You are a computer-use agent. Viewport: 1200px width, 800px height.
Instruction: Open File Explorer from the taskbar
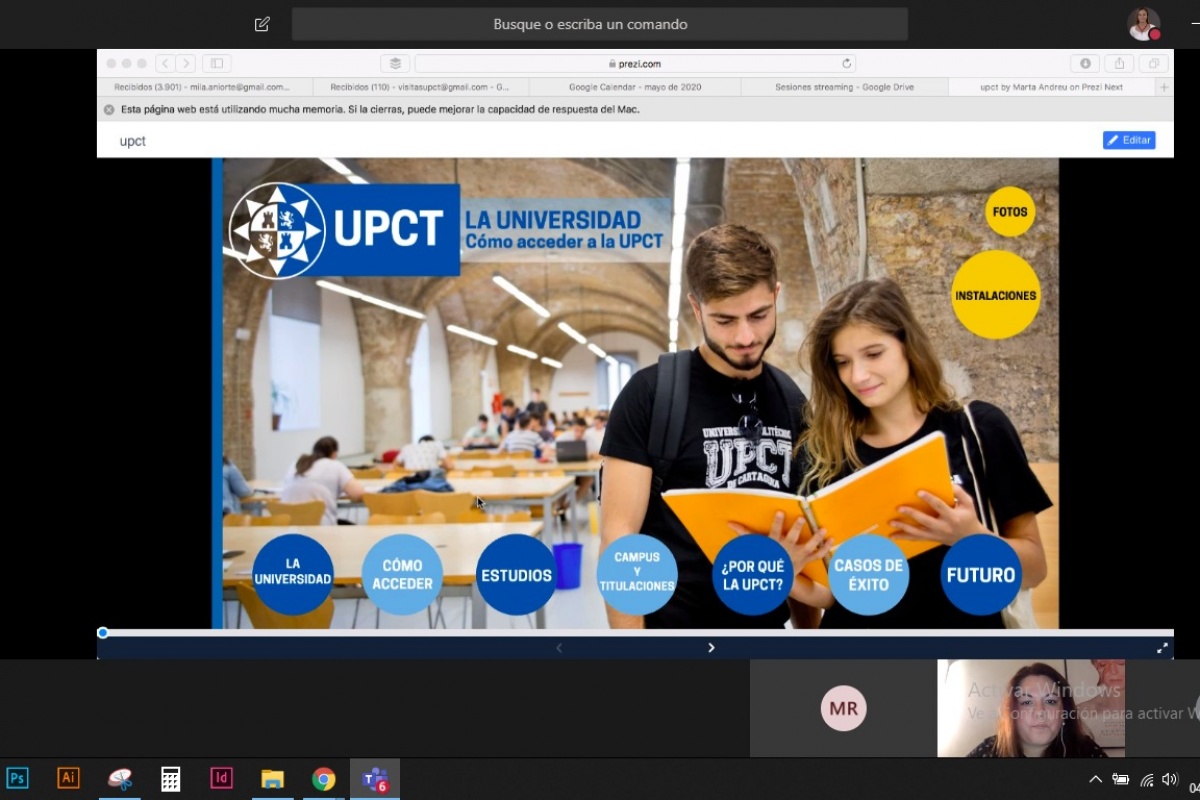coord(272,779)
